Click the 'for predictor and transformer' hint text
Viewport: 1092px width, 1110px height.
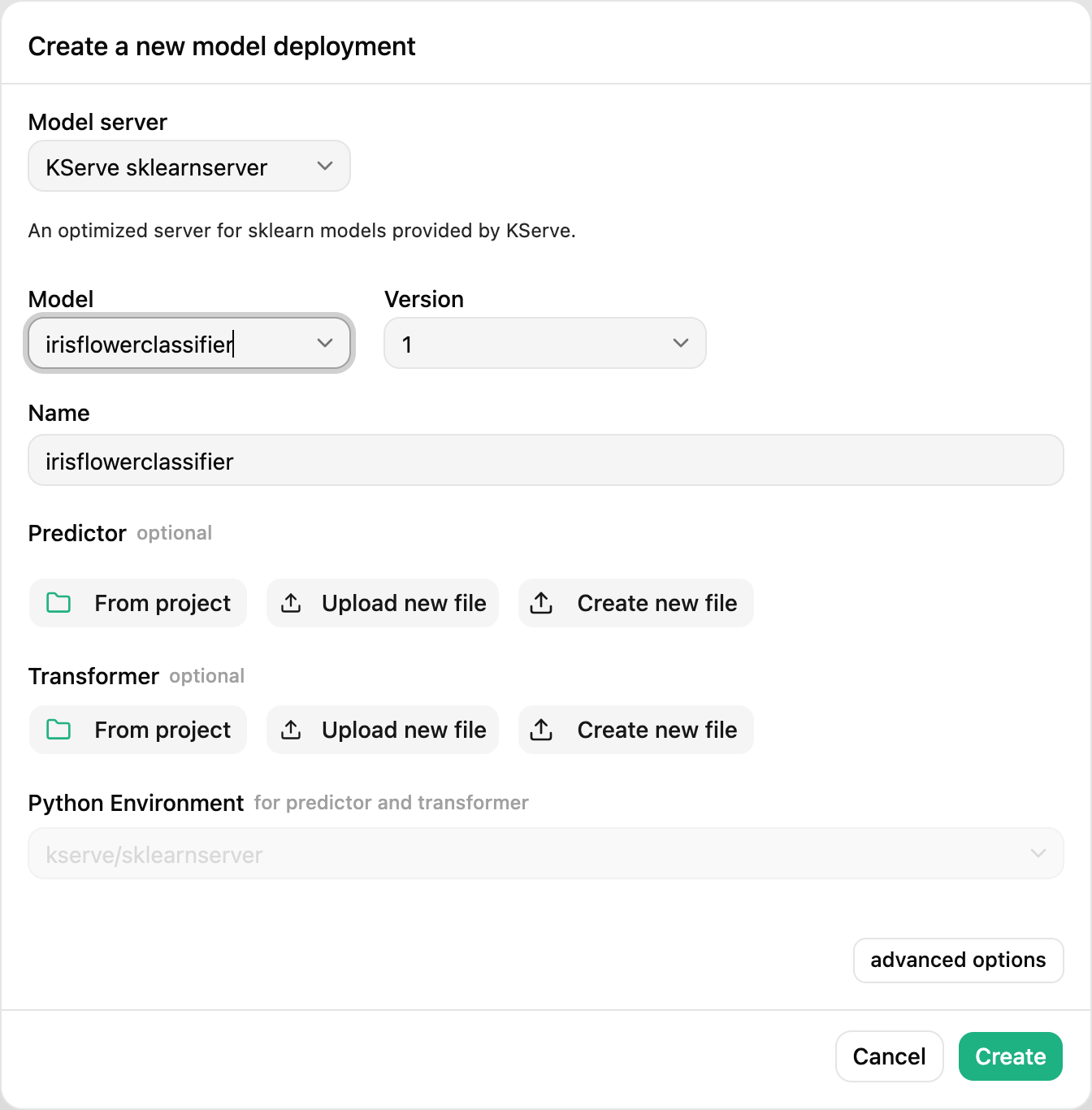[392, 803]
